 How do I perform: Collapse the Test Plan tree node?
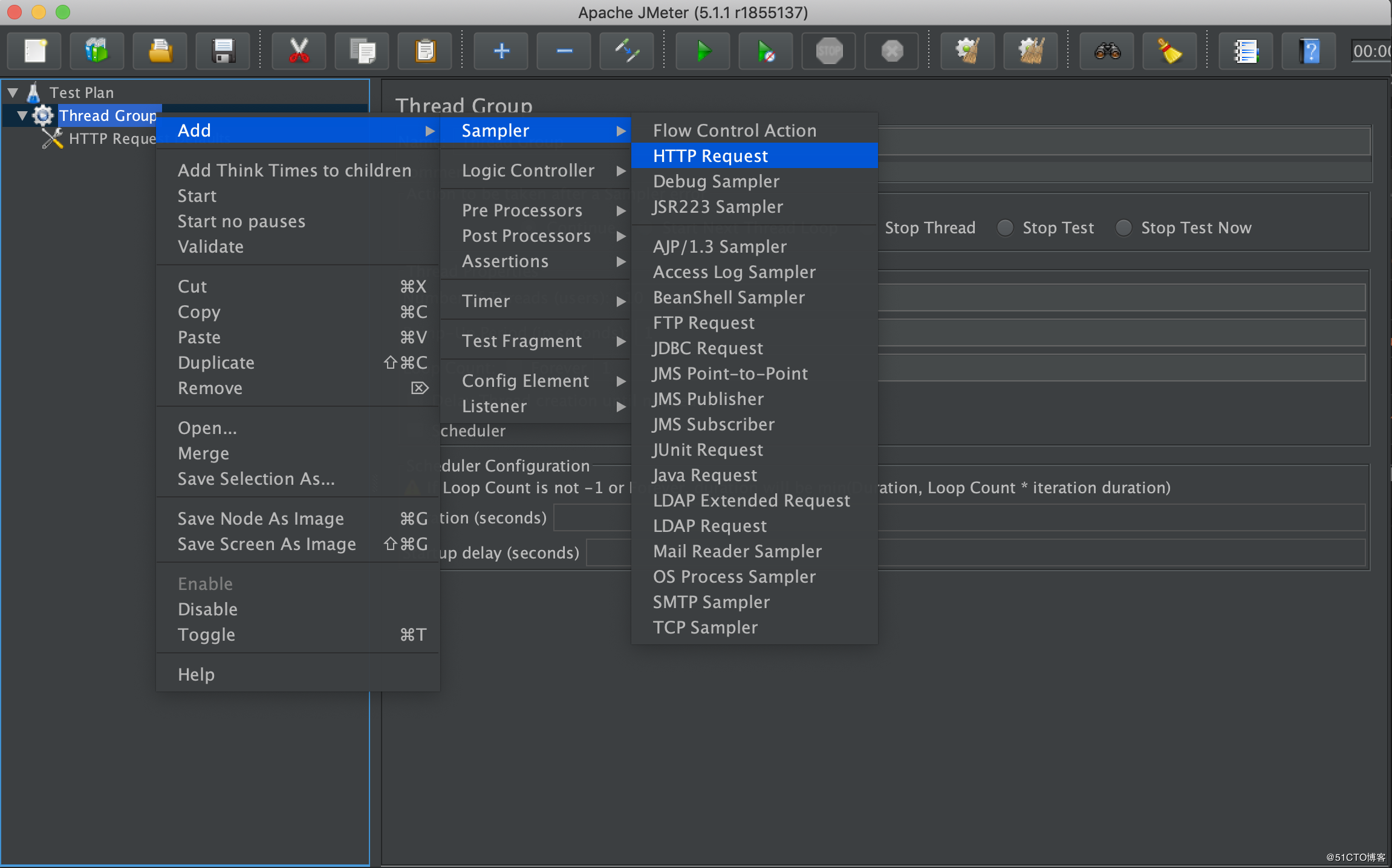[13, 92]
